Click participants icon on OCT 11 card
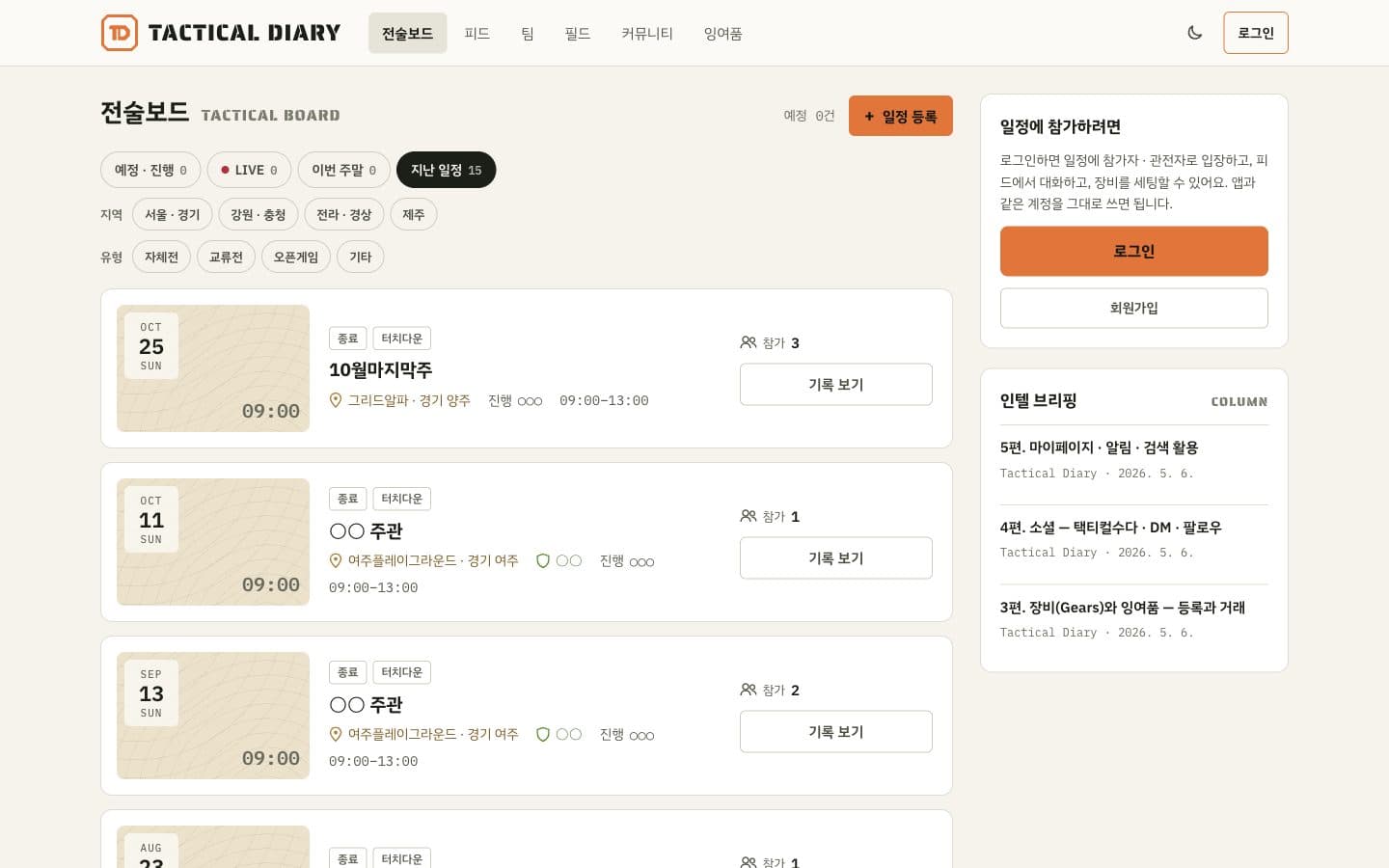Screen dimensions: 1389x868 [x=749, y=516]
